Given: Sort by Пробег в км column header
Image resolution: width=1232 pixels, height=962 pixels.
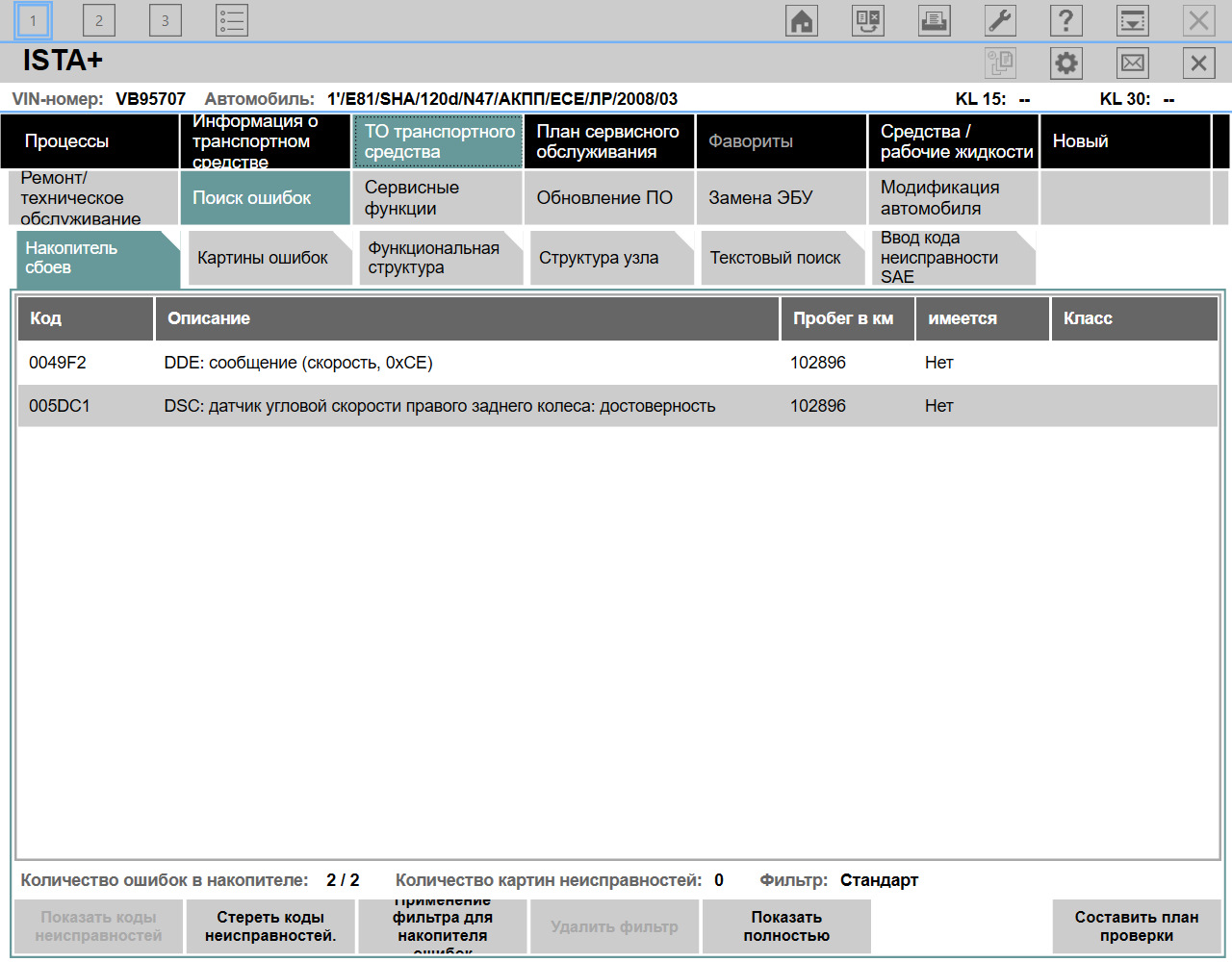Looking at the screenshot, I should [847, 318].
